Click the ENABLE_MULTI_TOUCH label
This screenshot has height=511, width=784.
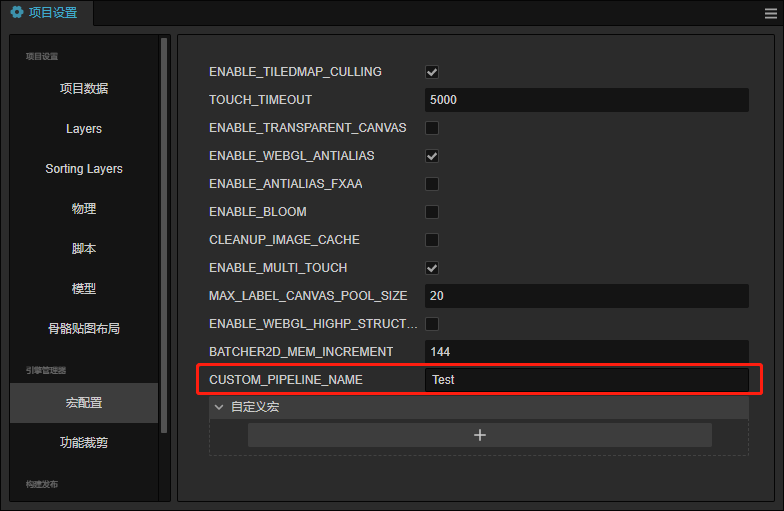point(278,268)
